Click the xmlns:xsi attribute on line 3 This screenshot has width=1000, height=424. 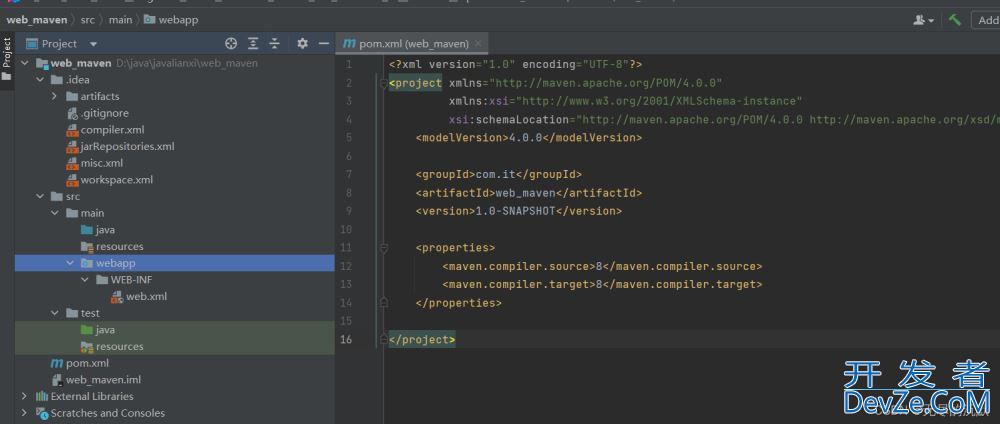coord(625,101)
